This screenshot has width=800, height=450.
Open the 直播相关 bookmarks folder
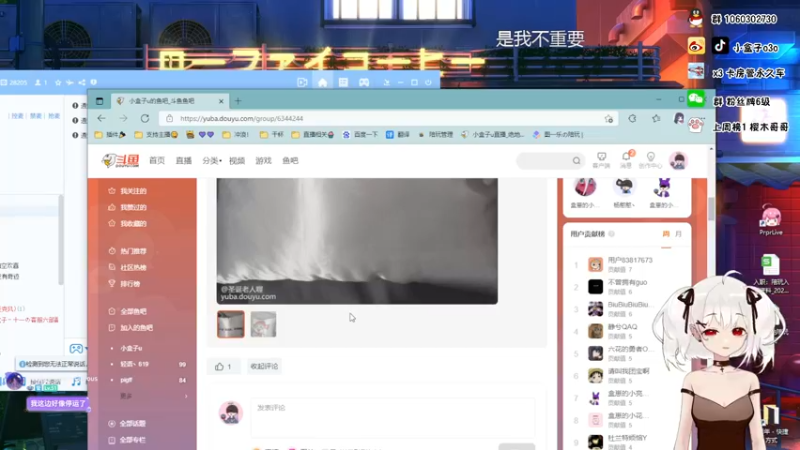[312, 135]
